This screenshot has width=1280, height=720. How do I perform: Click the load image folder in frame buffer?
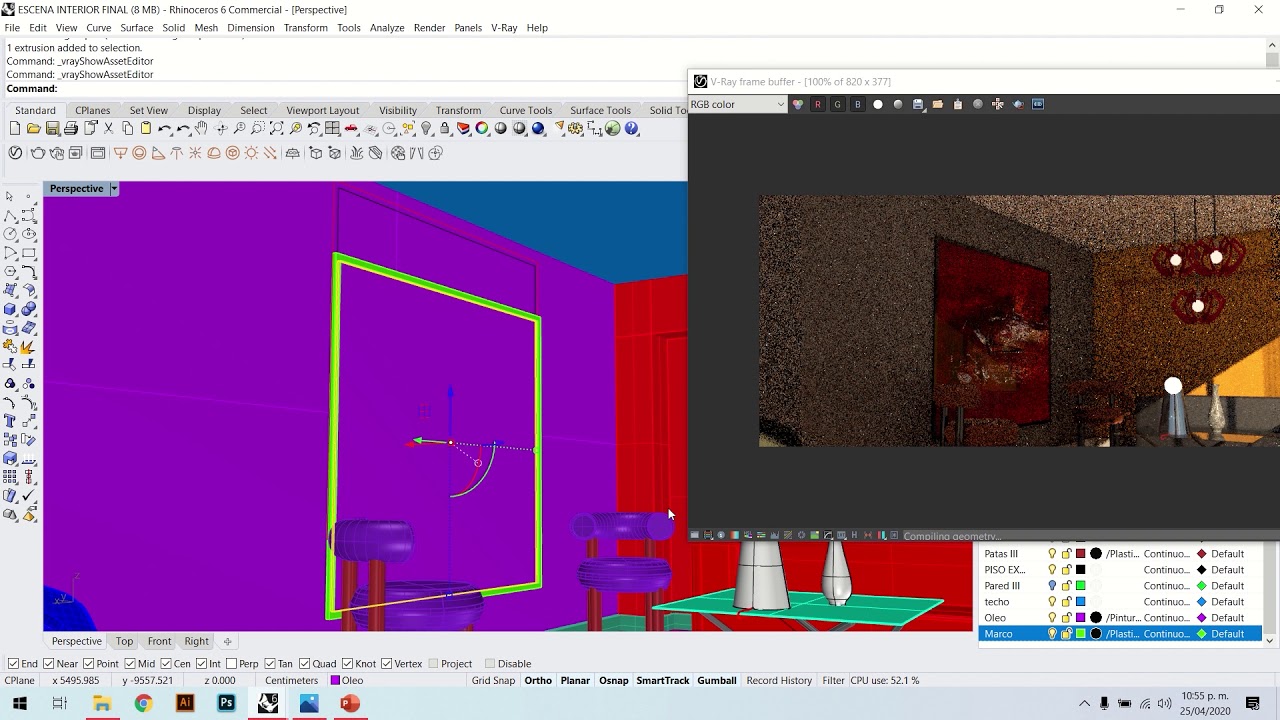pos(938,104)
